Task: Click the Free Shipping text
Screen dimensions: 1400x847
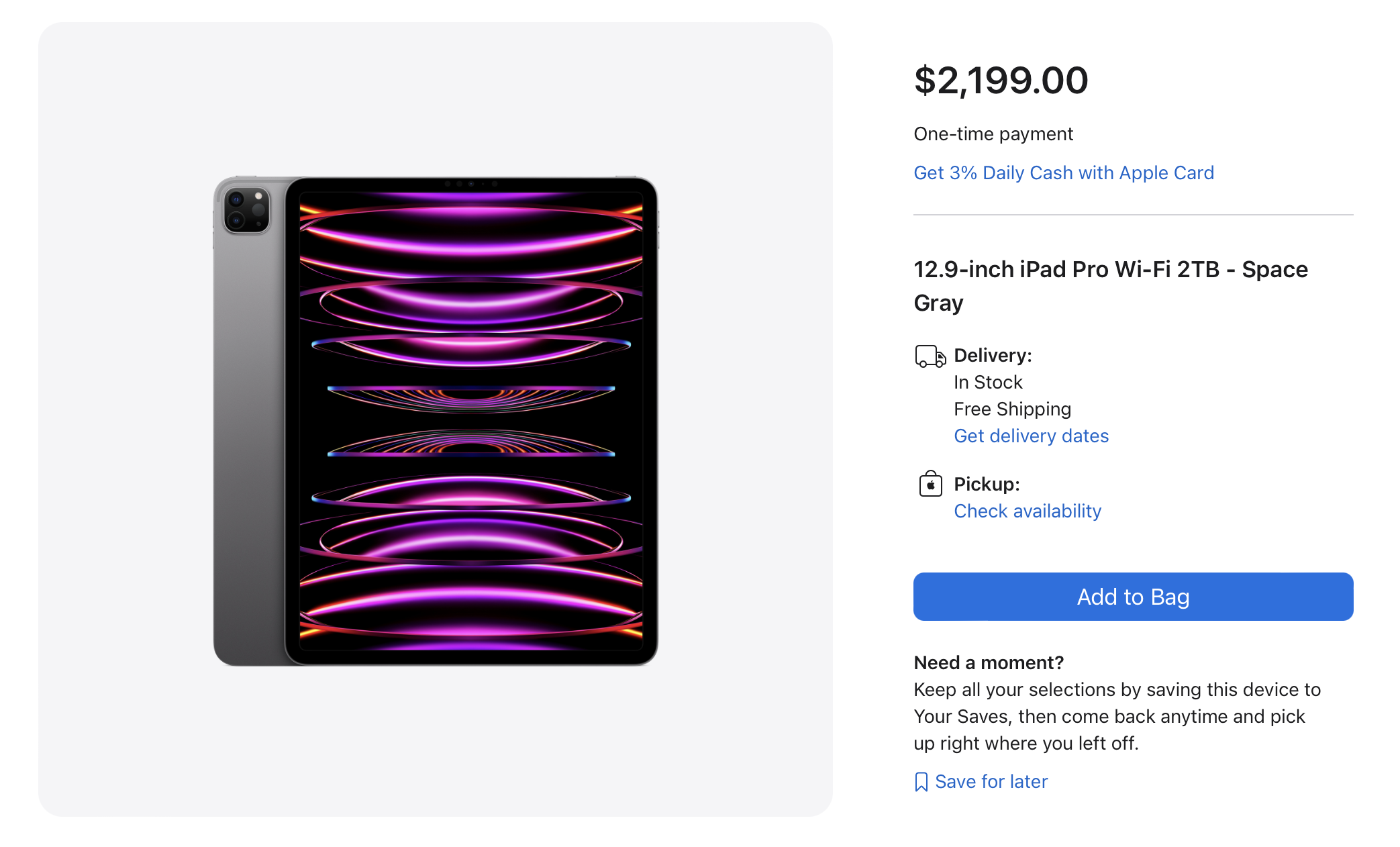Action: click(x=1011, y=409)
